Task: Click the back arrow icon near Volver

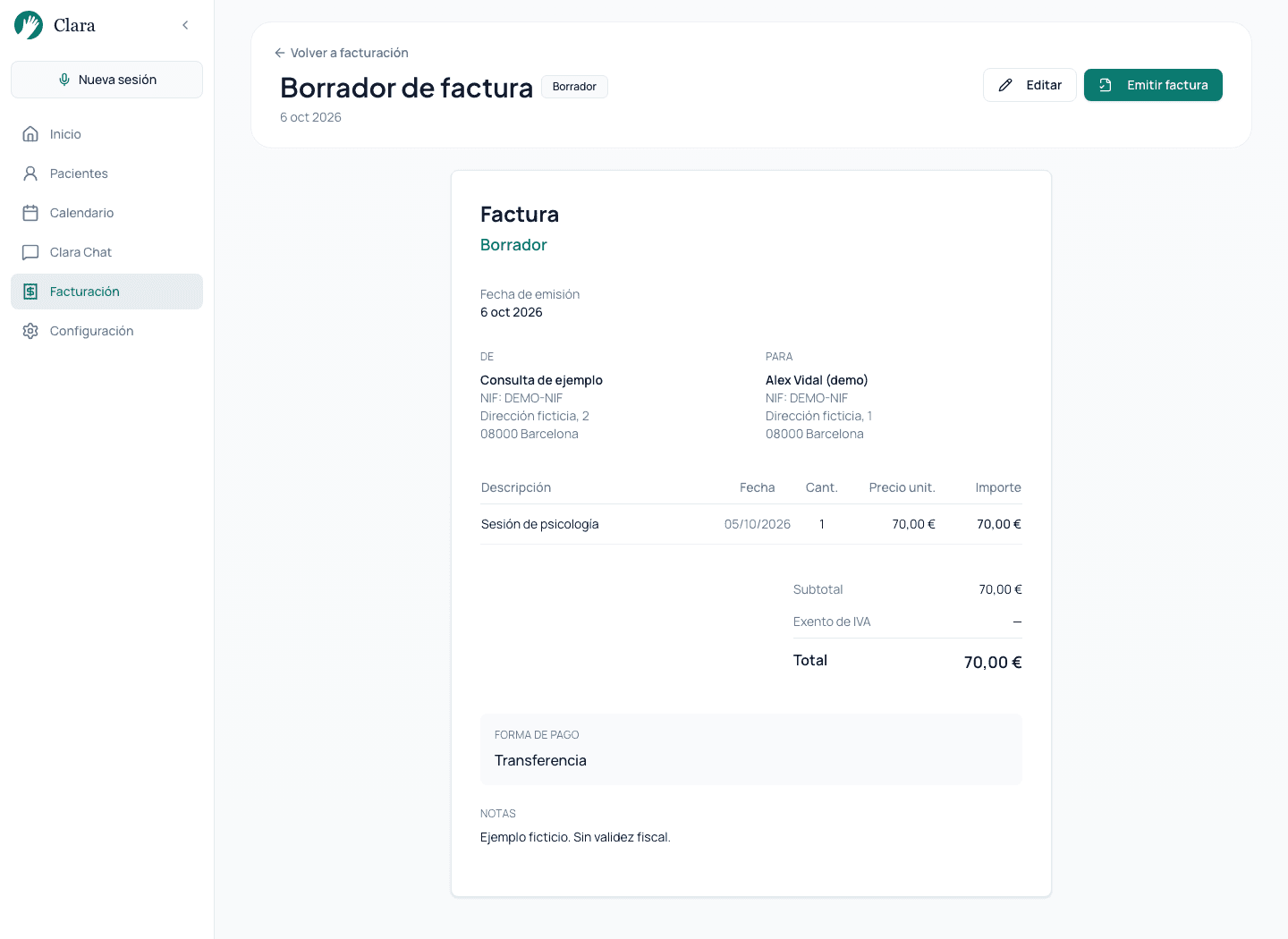Action: [x=280, y=53]
